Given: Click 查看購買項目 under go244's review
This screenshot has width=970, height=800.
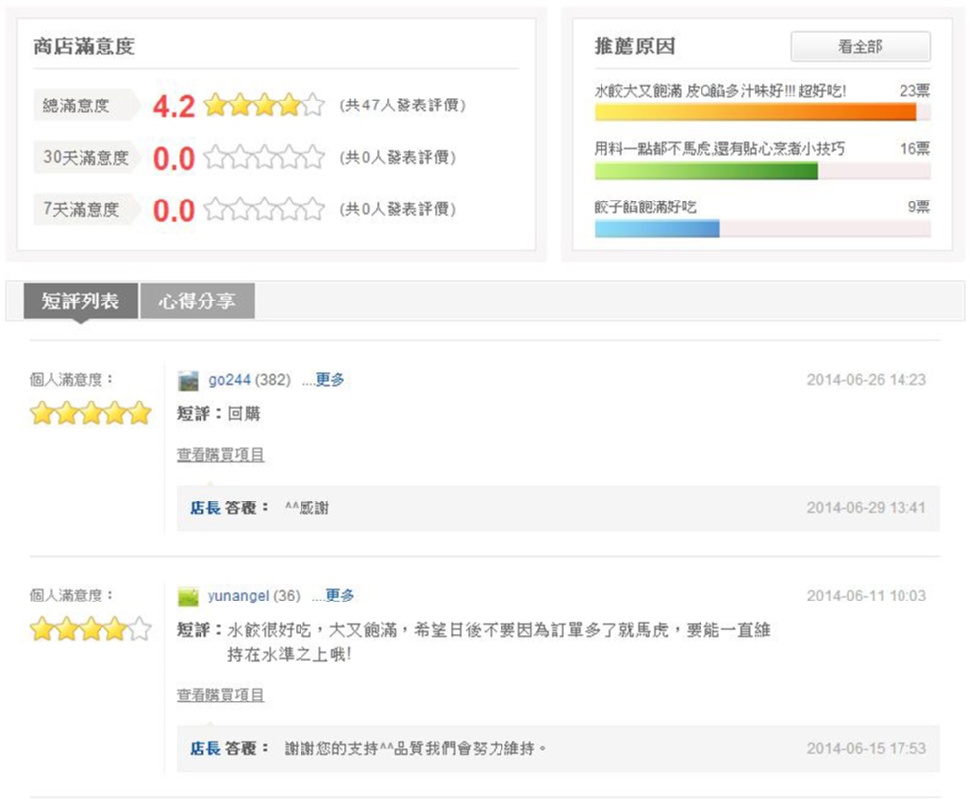Looking at the screenshot, I should (x=221, y=455).
